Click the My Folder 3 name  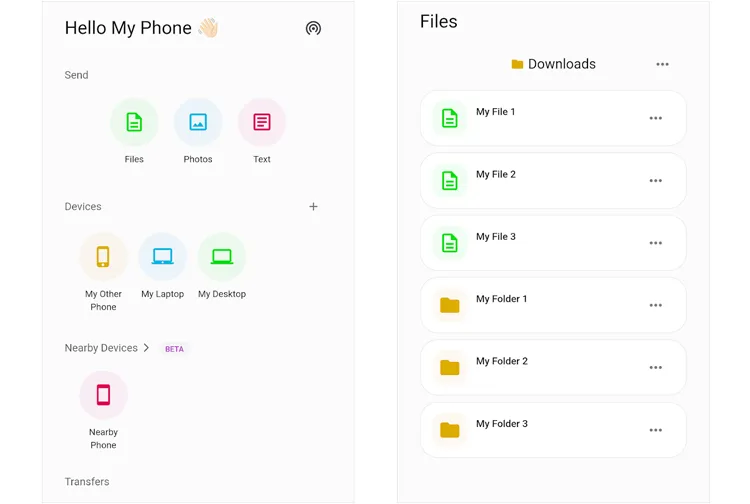[502, 424]
